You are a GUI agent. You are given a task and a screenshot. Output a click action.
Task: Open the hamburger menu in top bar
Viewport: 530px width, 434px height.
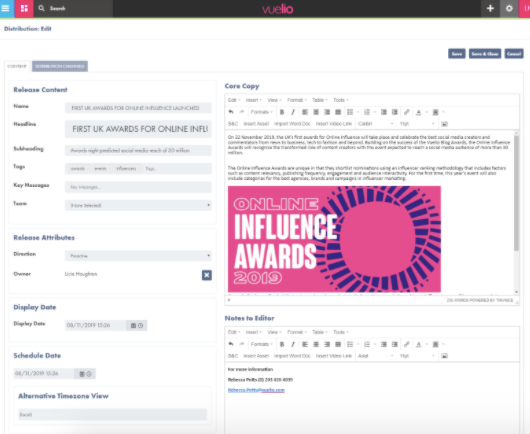tap(5, 8)
